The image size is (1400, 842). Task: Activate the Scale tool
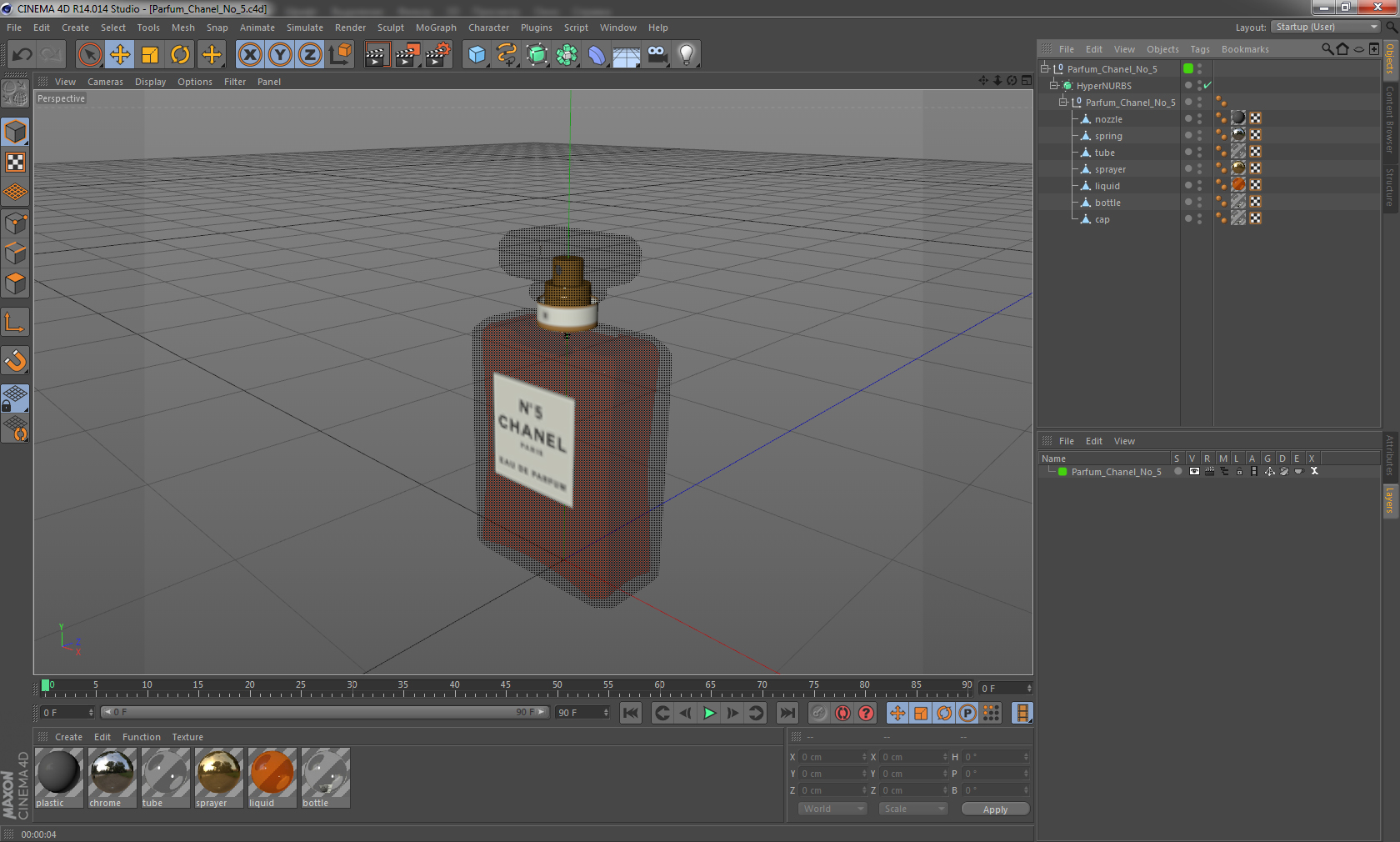coord(150,55)
